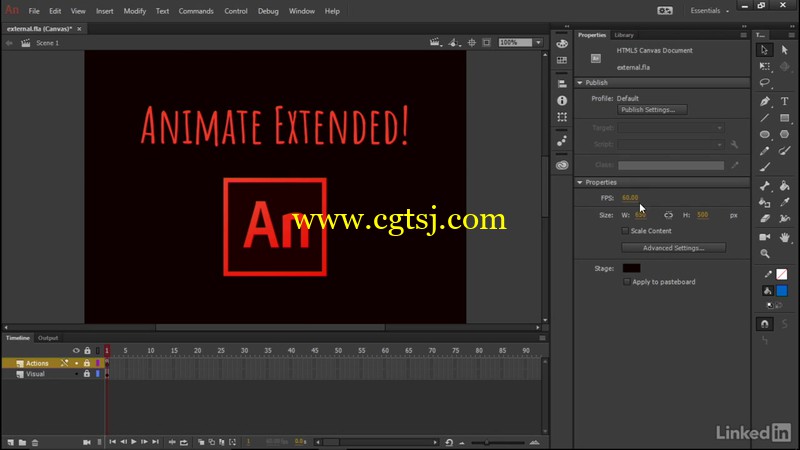The height and width of the screenshot is (450, 800).
Task: Toggle the width-height link constraint
Action: tap(668, 215)
